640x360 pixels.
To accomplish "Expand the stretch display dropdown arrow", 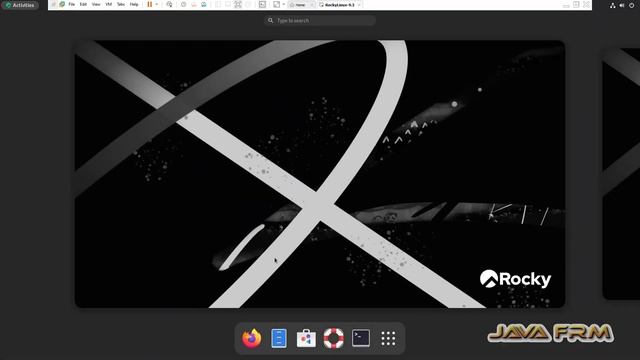I will (x=284, y=4).
